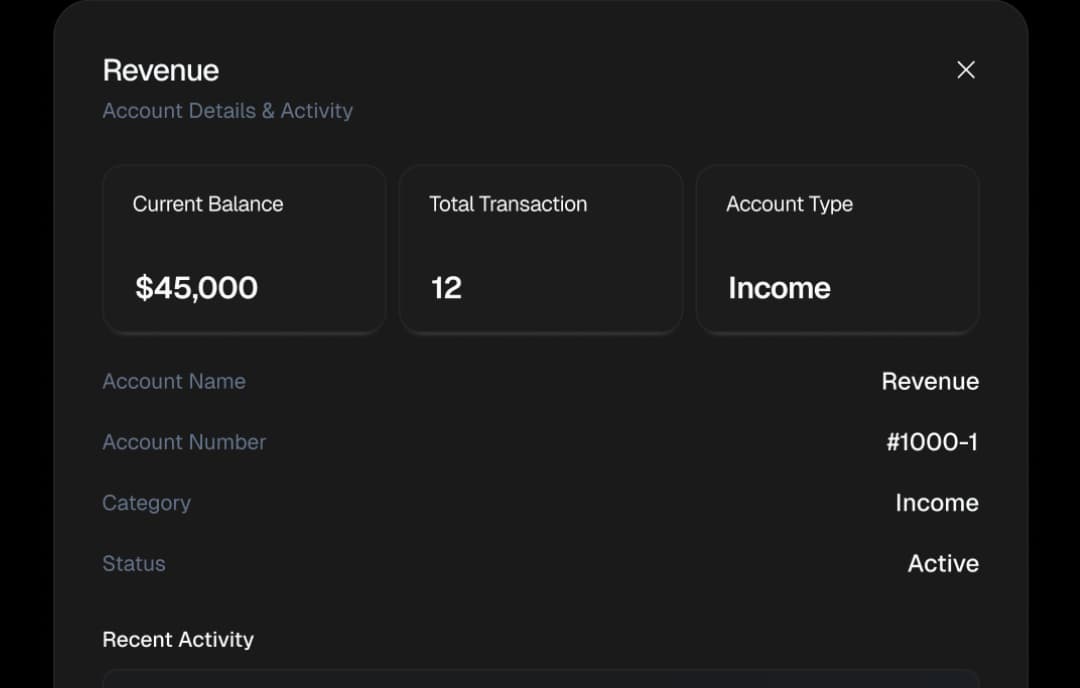Click the Status field label
1080x688 pixels.
coord(134,564)
